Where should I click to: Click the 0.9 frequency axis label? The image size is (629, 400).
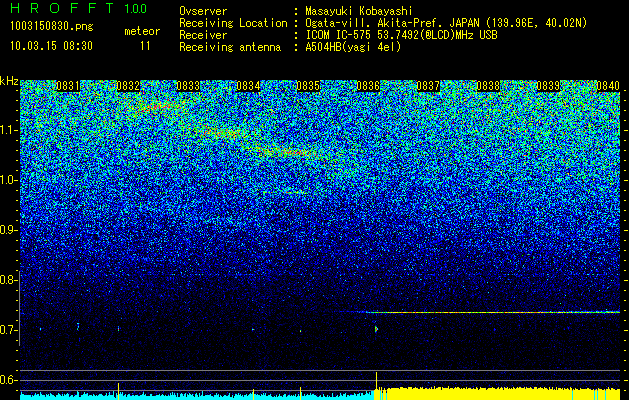coord(8,230)
